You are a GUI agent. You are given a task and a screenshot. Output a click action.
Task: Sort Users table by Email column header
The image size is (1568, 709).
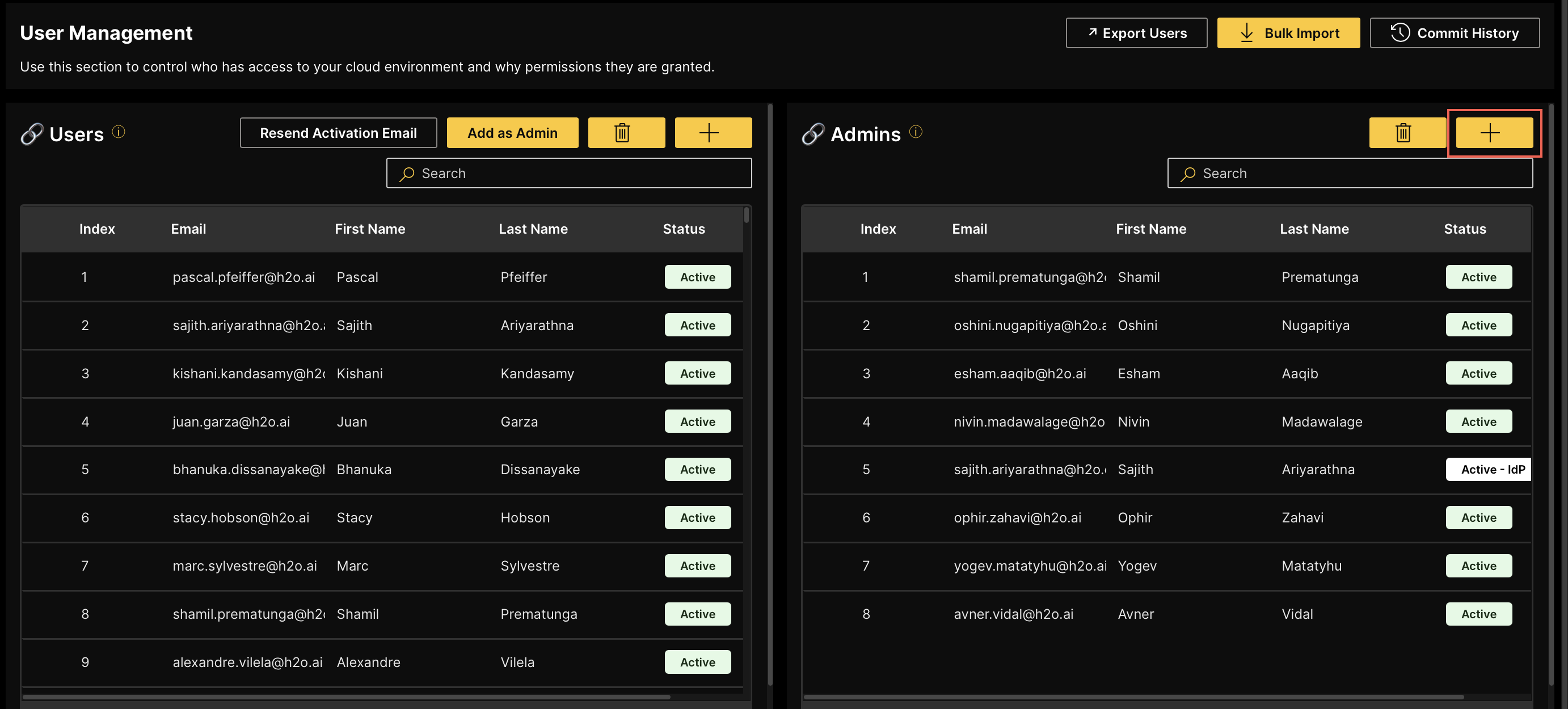(188, 229)
